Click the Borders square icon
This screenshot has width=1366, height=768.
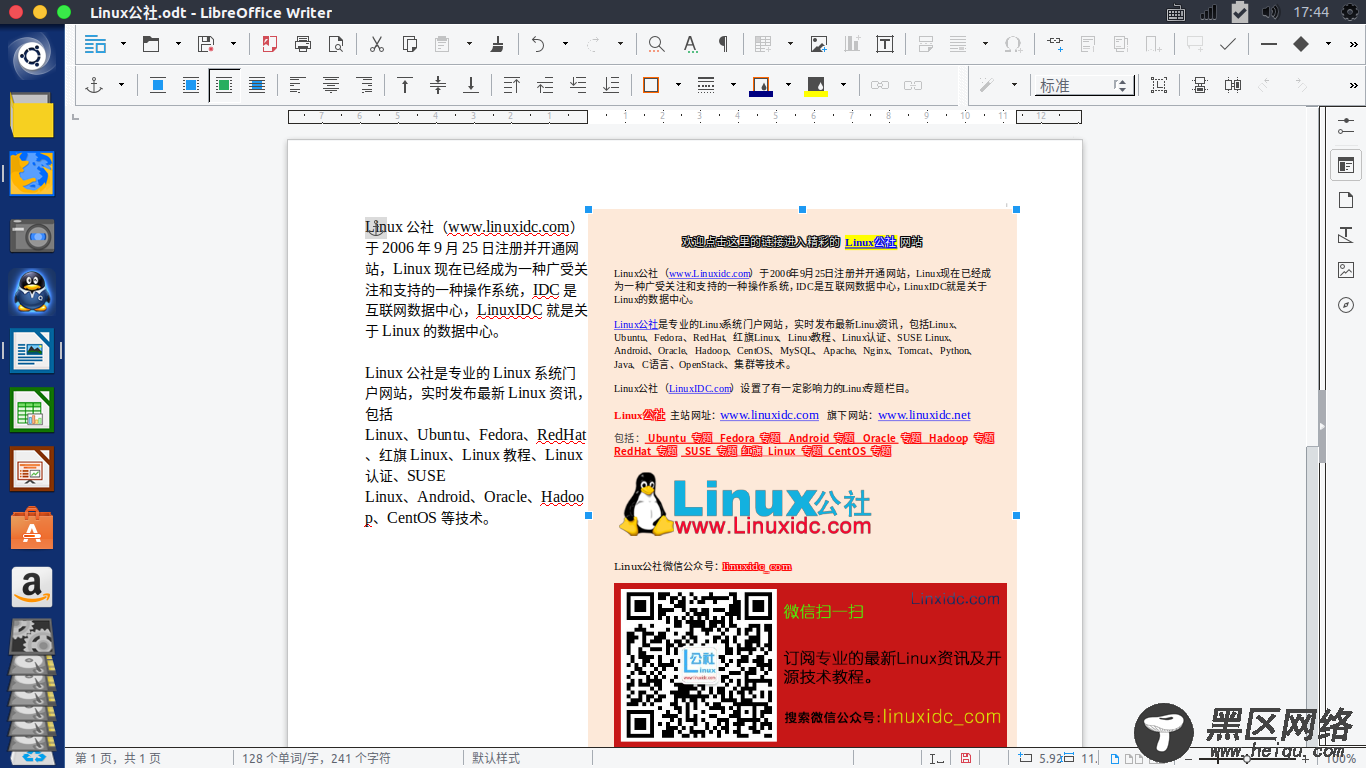pos(651,86)
